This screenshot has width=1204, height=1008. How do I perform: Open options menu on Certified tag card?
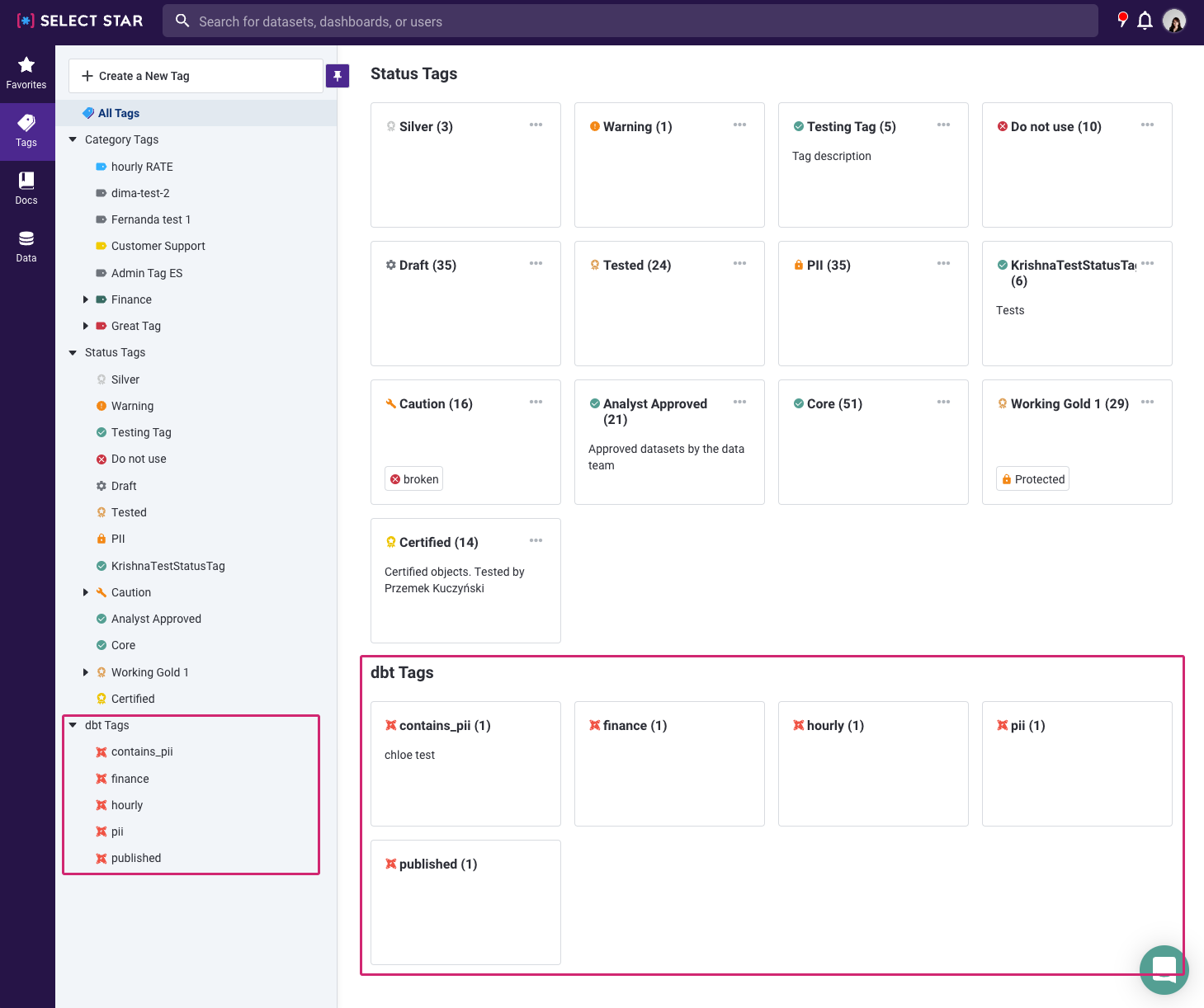[x=536, y=541]
